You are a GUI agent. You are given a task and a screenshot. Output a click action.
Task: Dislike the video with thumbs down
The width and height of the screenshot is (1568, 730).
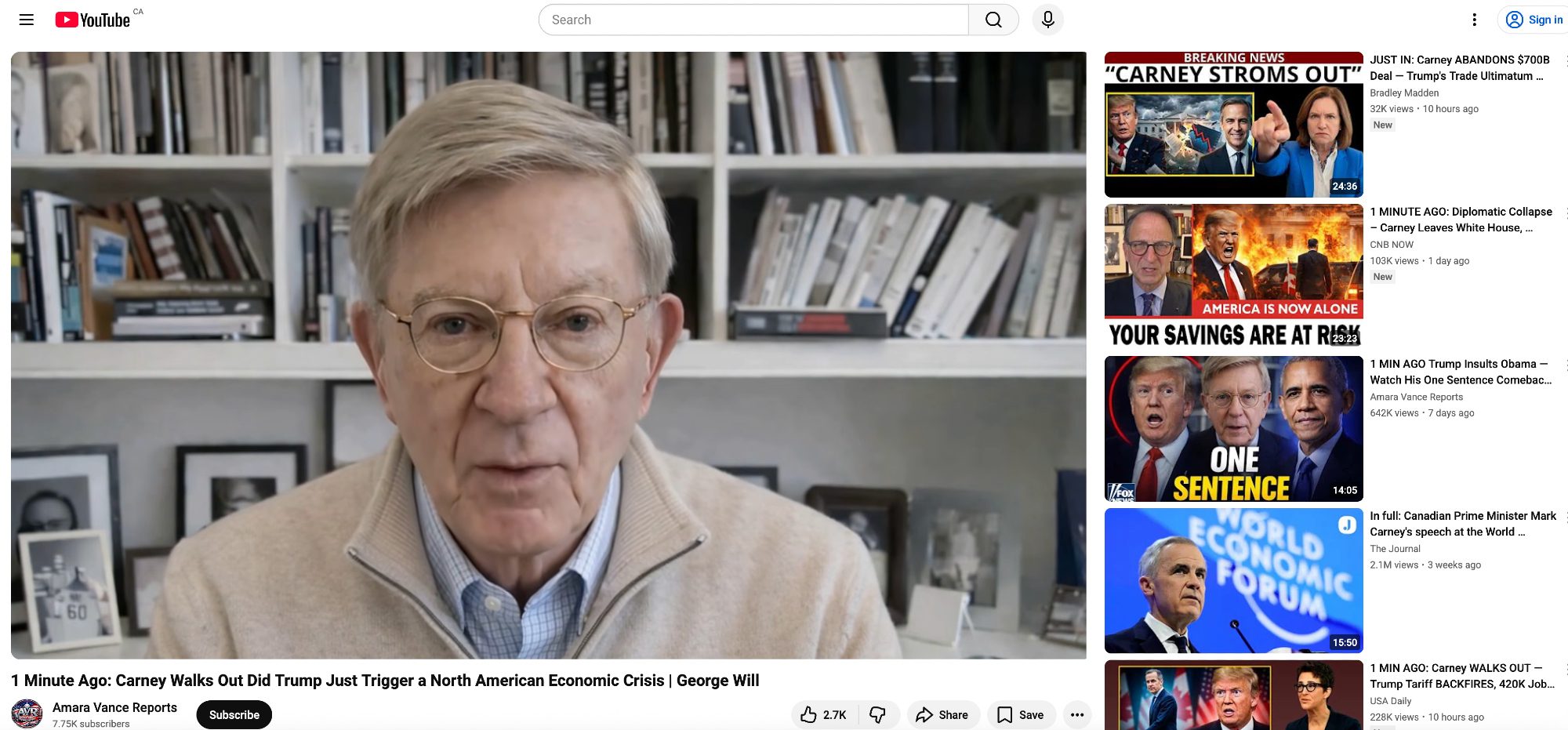click(877, 714)
